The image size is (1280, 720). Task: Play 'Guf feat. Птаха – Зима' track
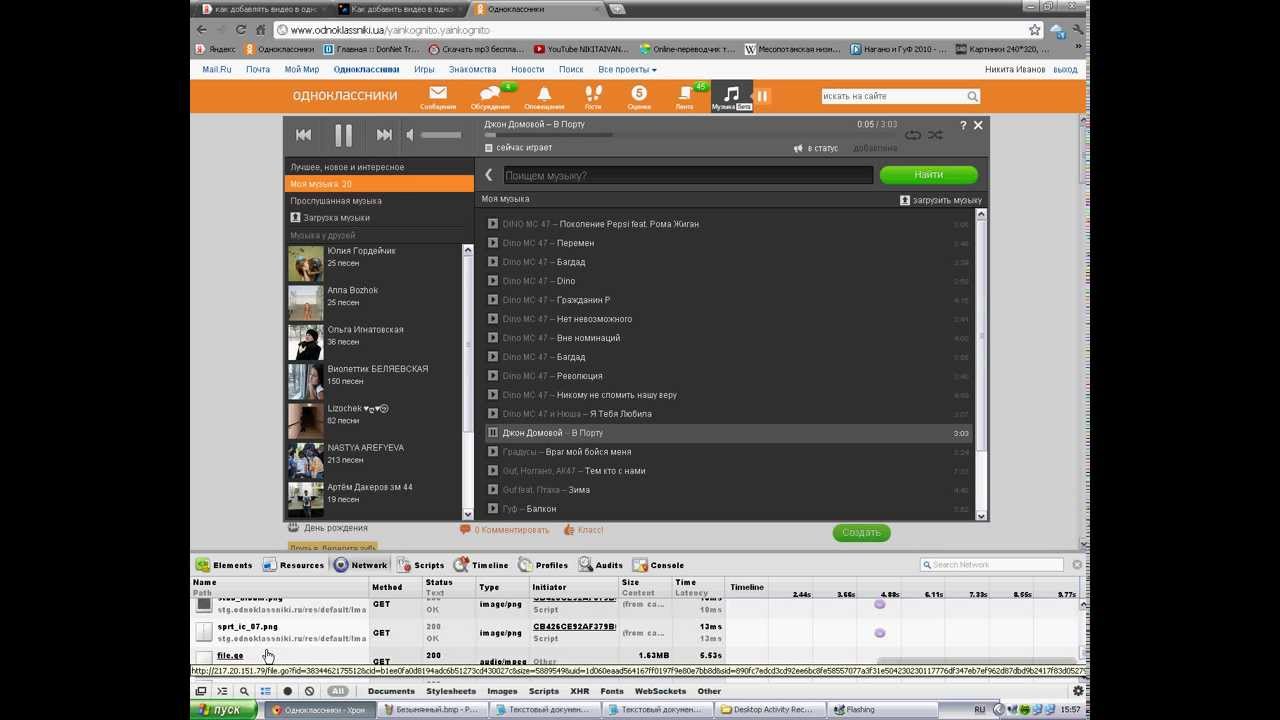pyautogui.click(x=493, y=490)
